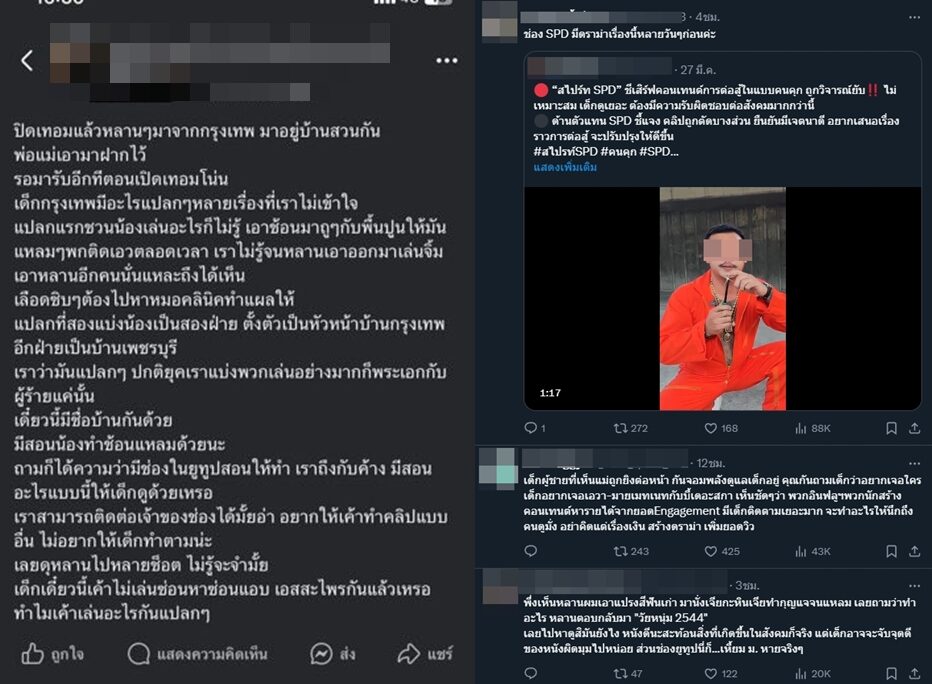
Task: Go back using the left chevron arrow
Action: click(27, 61)
